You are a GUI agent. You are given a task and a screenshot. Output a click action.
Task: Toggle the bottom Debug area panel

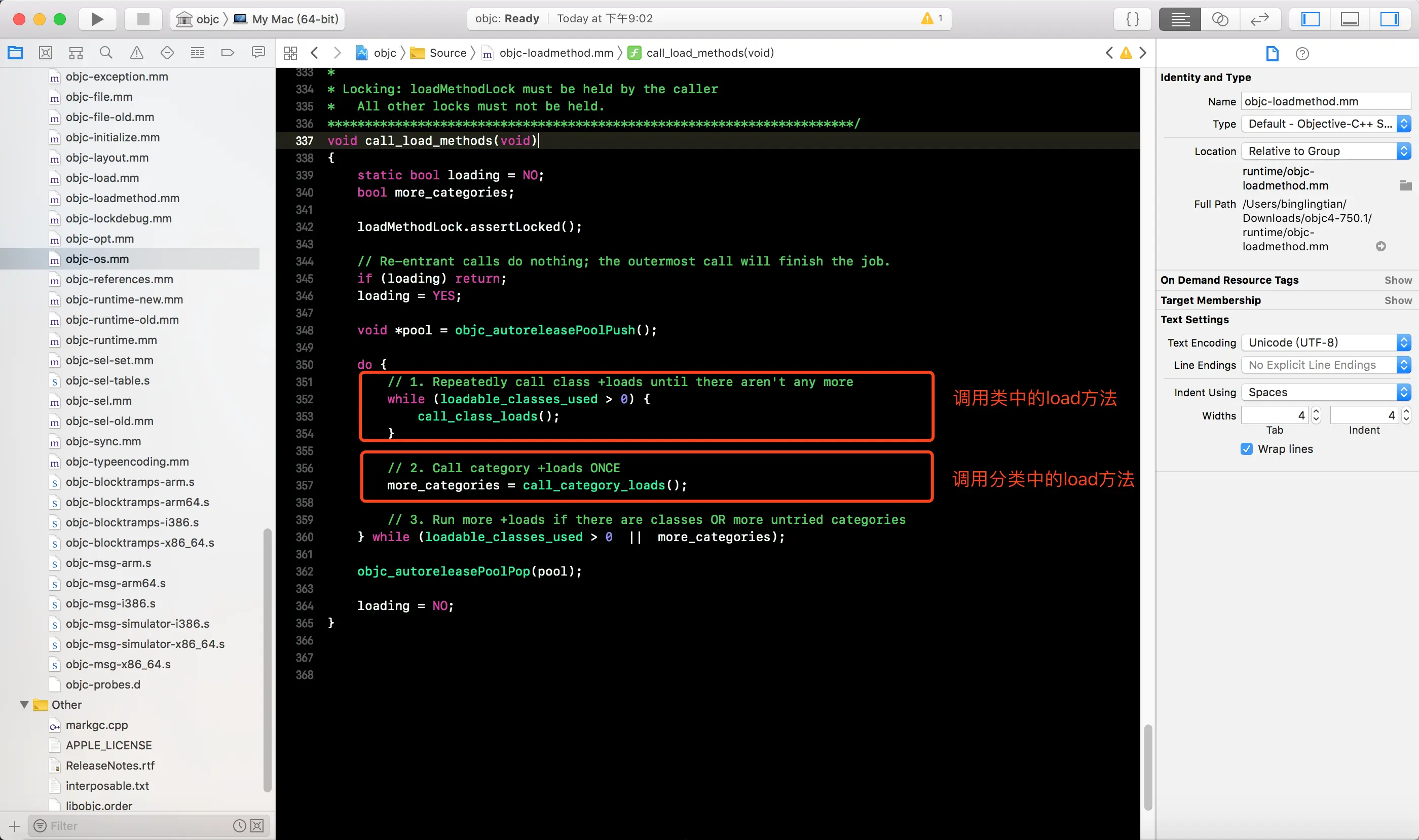click(1350, 19)
